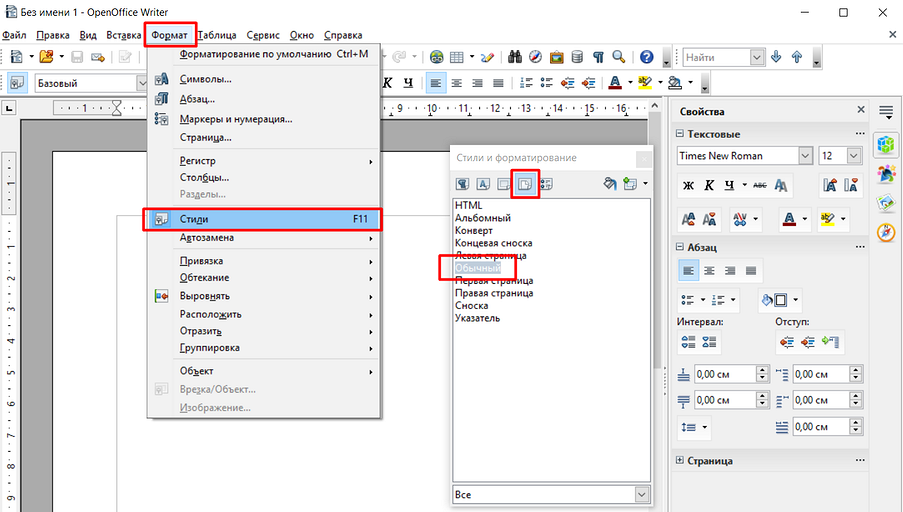Toggle justified alignment in the toolbar

click(x=499, y=83)
